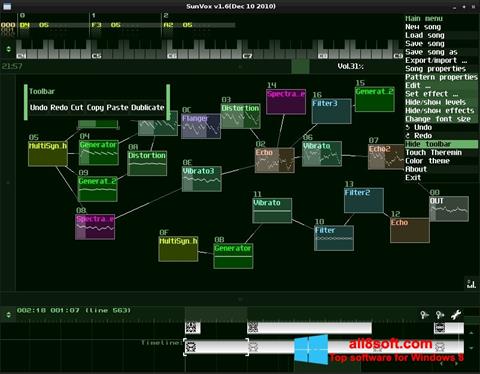Select the Echo2 module node
The width and height of the screenshot is (480, 374).
click(386, 157)
